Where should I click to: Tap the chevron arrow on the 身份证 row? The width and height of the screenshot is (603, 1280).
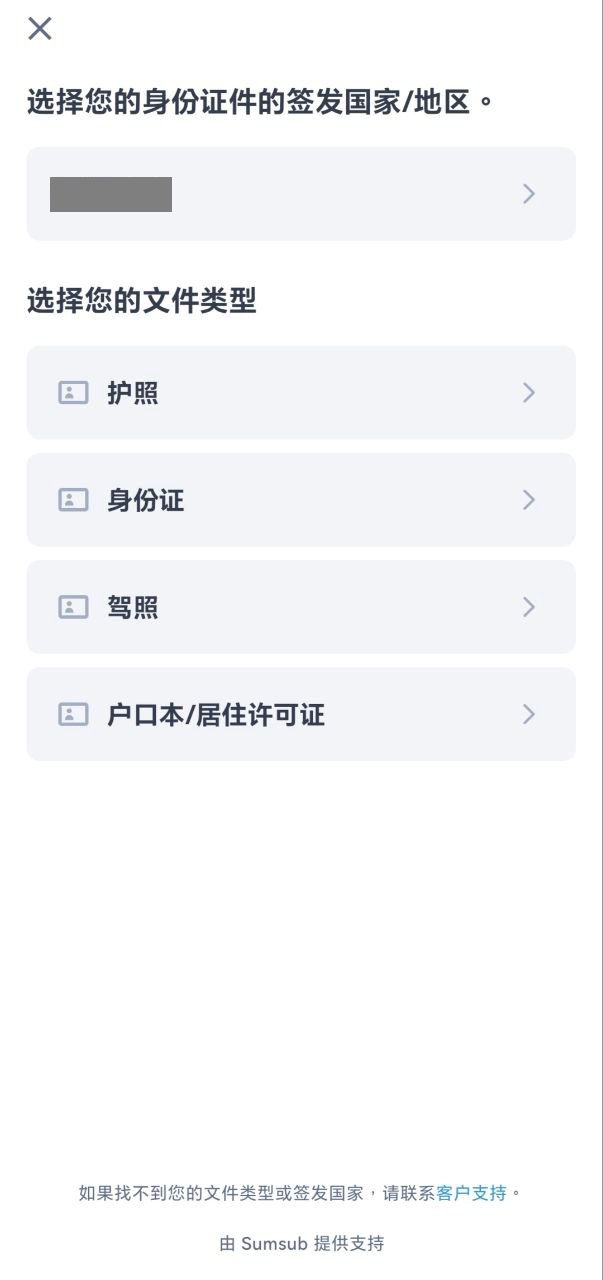point(529,500)
